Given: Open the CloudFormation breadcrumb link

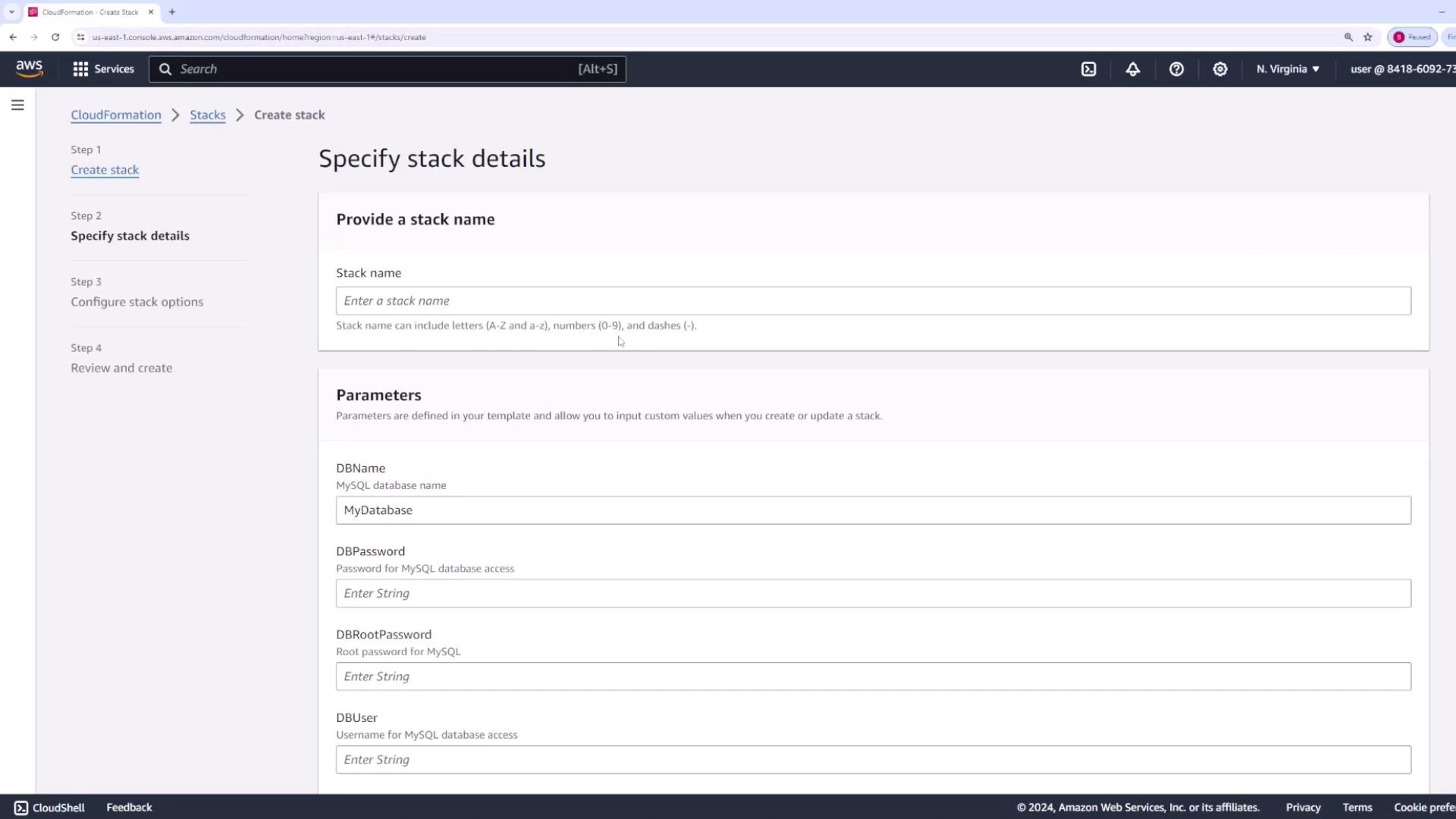Looking at the screenshot, I should point(116,115).
